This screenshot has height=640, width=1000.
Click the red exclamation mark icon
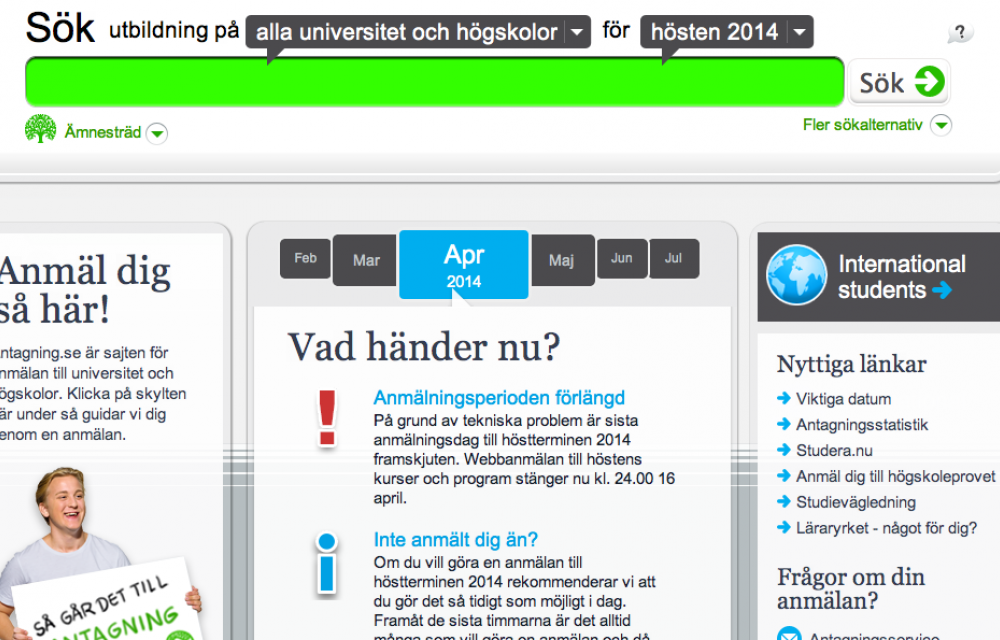pos(327,418)
